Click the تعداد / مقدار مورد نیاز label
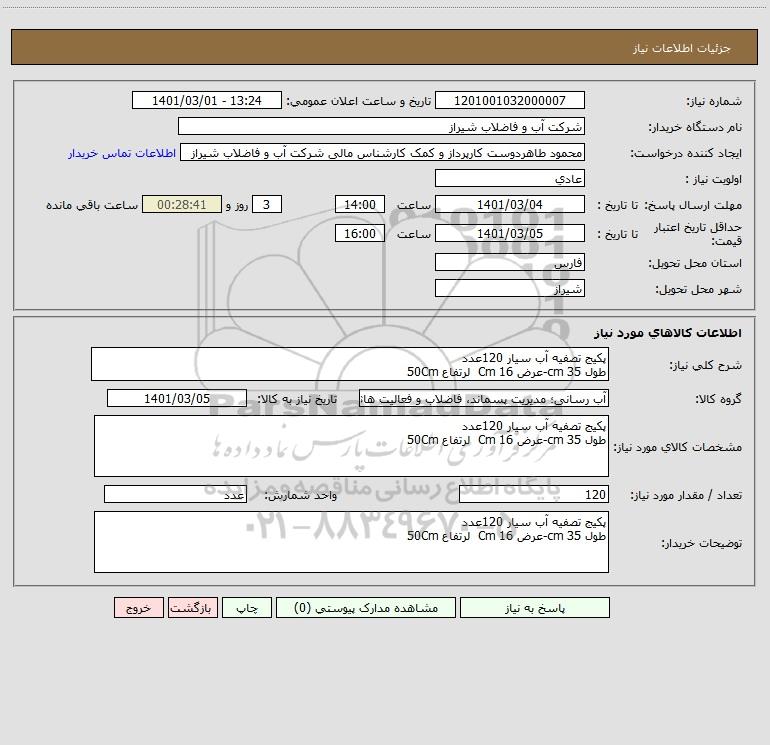 coord(686,495)
